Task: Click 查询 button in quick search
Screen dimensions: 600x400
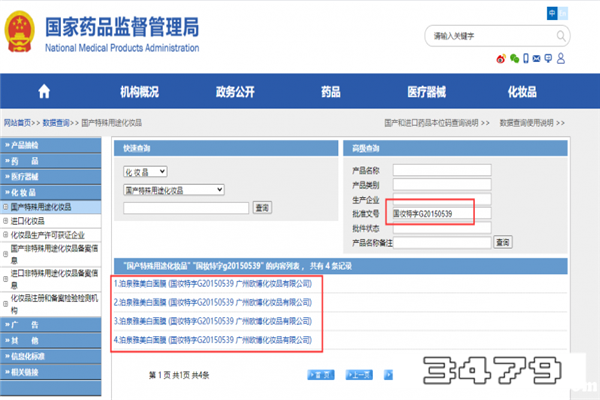Action: click(262, 207)
